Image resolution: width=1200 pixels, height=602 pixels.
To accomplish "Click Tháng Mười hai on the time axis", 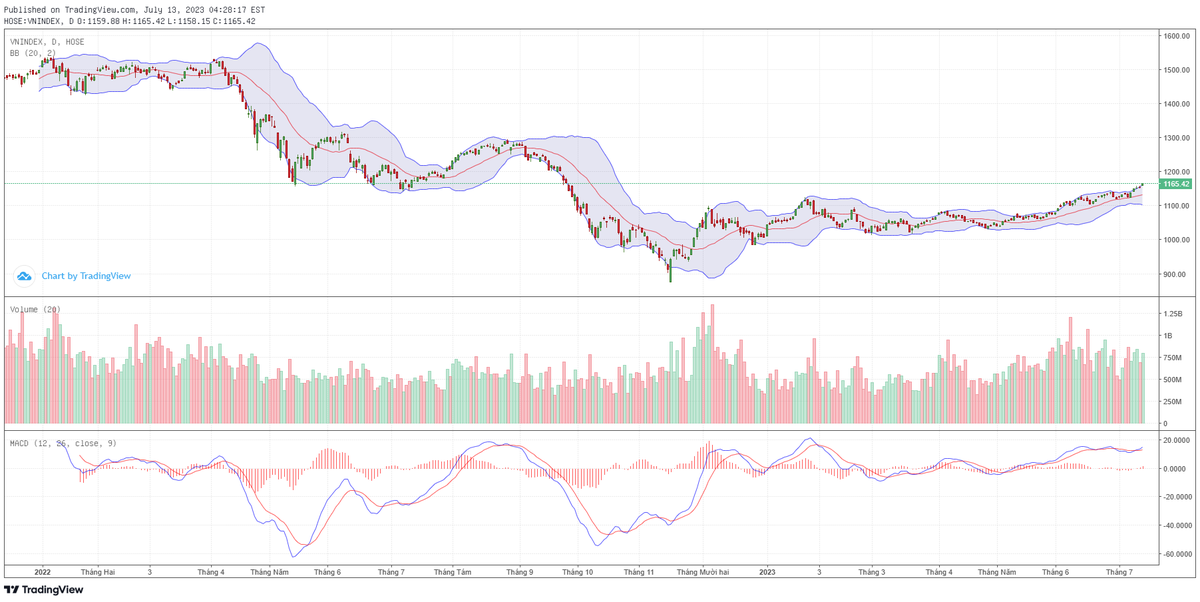I will click(x=703, y=572).
